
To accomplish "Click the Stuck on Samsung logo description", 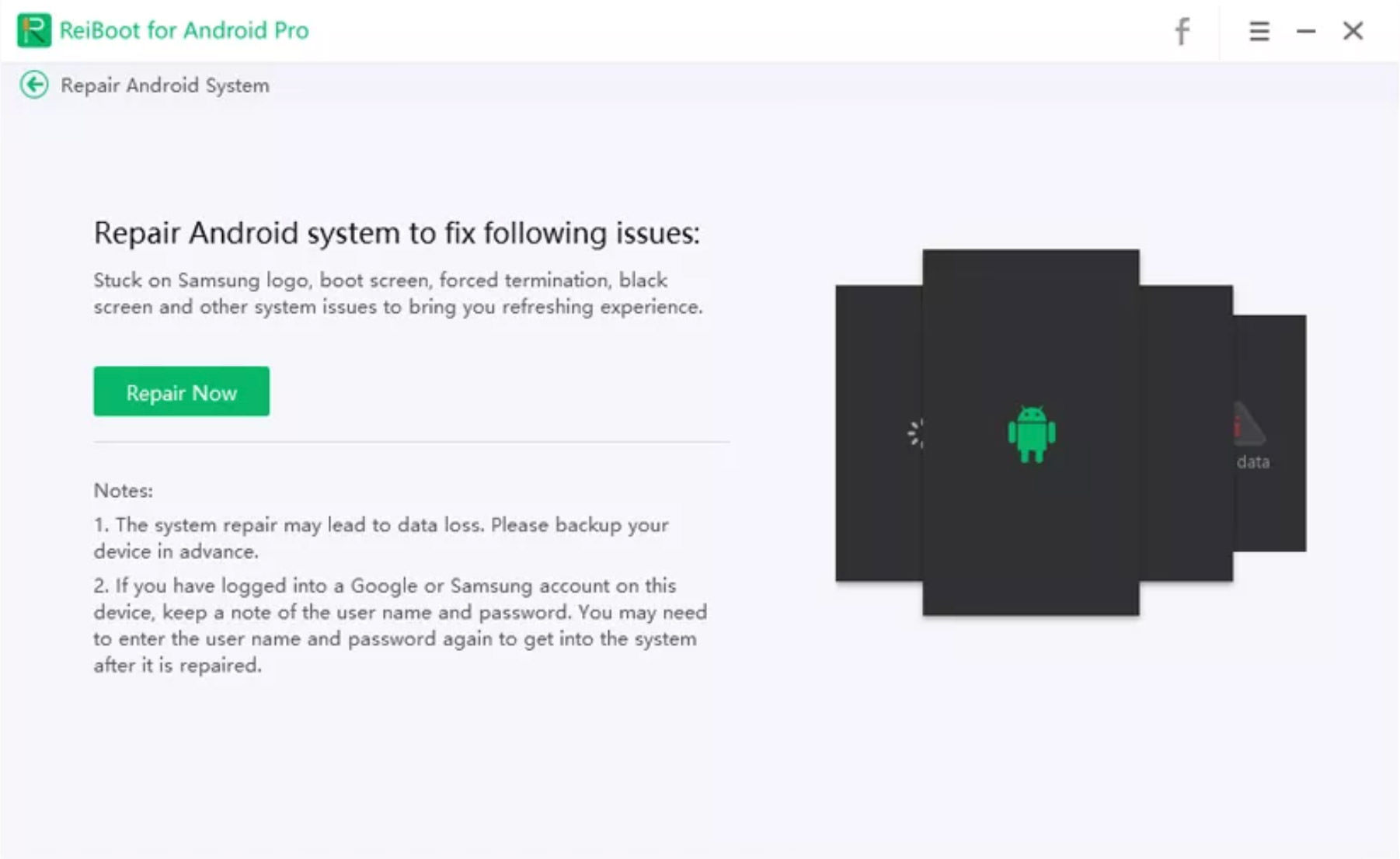I will click(x=398, y=293).
